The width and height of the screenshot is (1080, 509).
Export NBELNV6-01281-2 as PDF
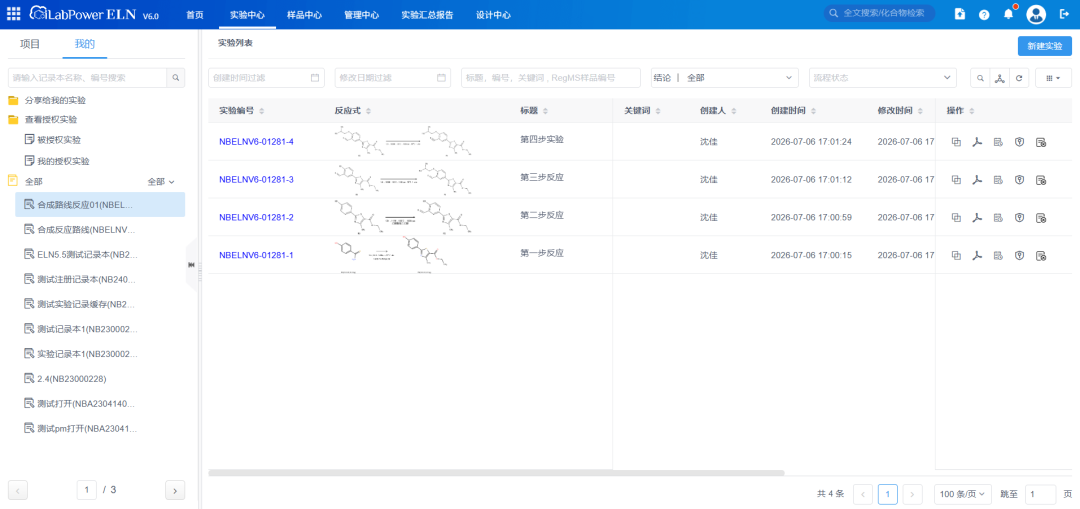point(976,218)
